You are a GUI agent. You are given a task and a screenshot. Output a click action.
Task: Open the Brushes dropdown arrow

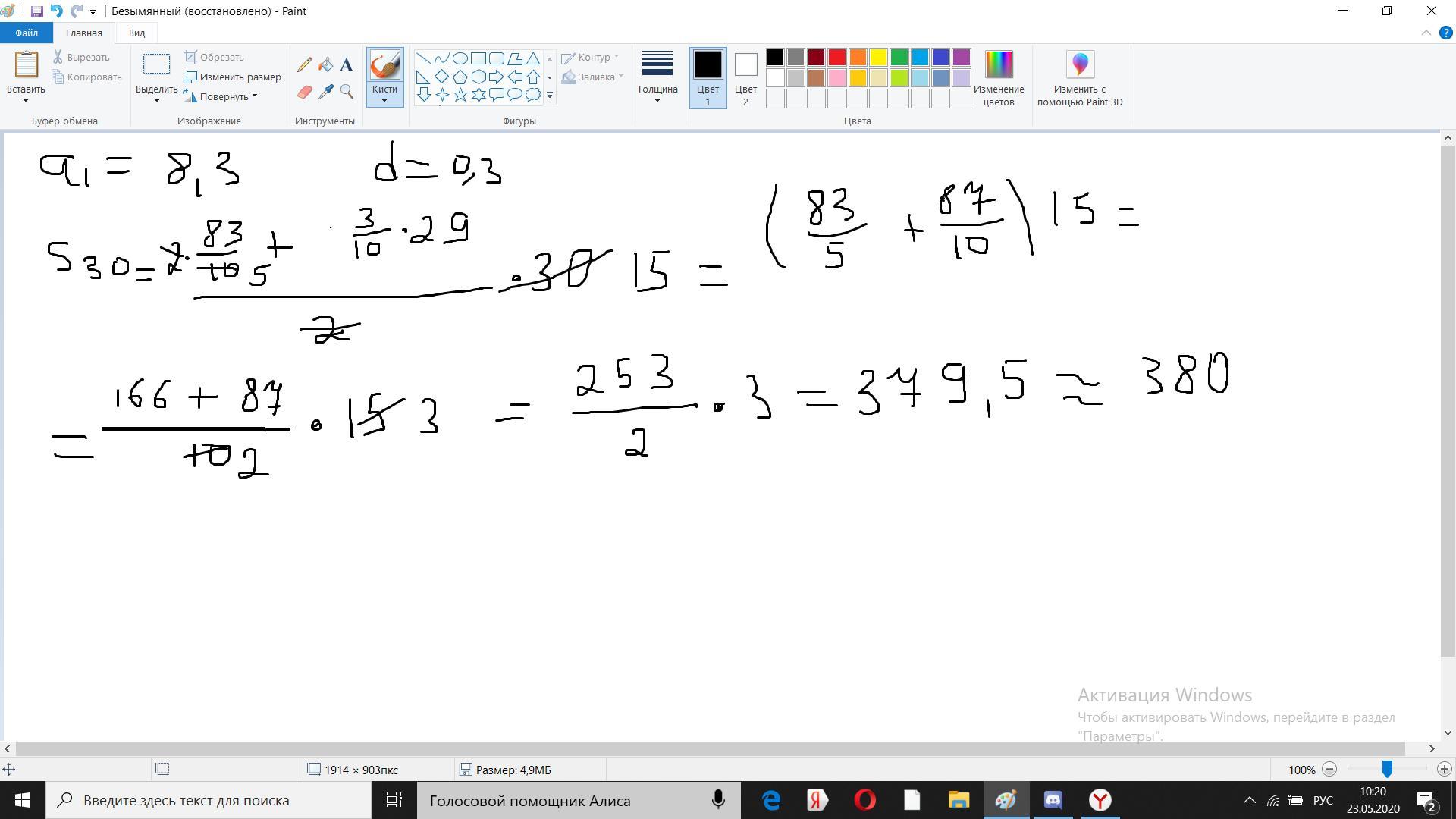click(384, 100)
